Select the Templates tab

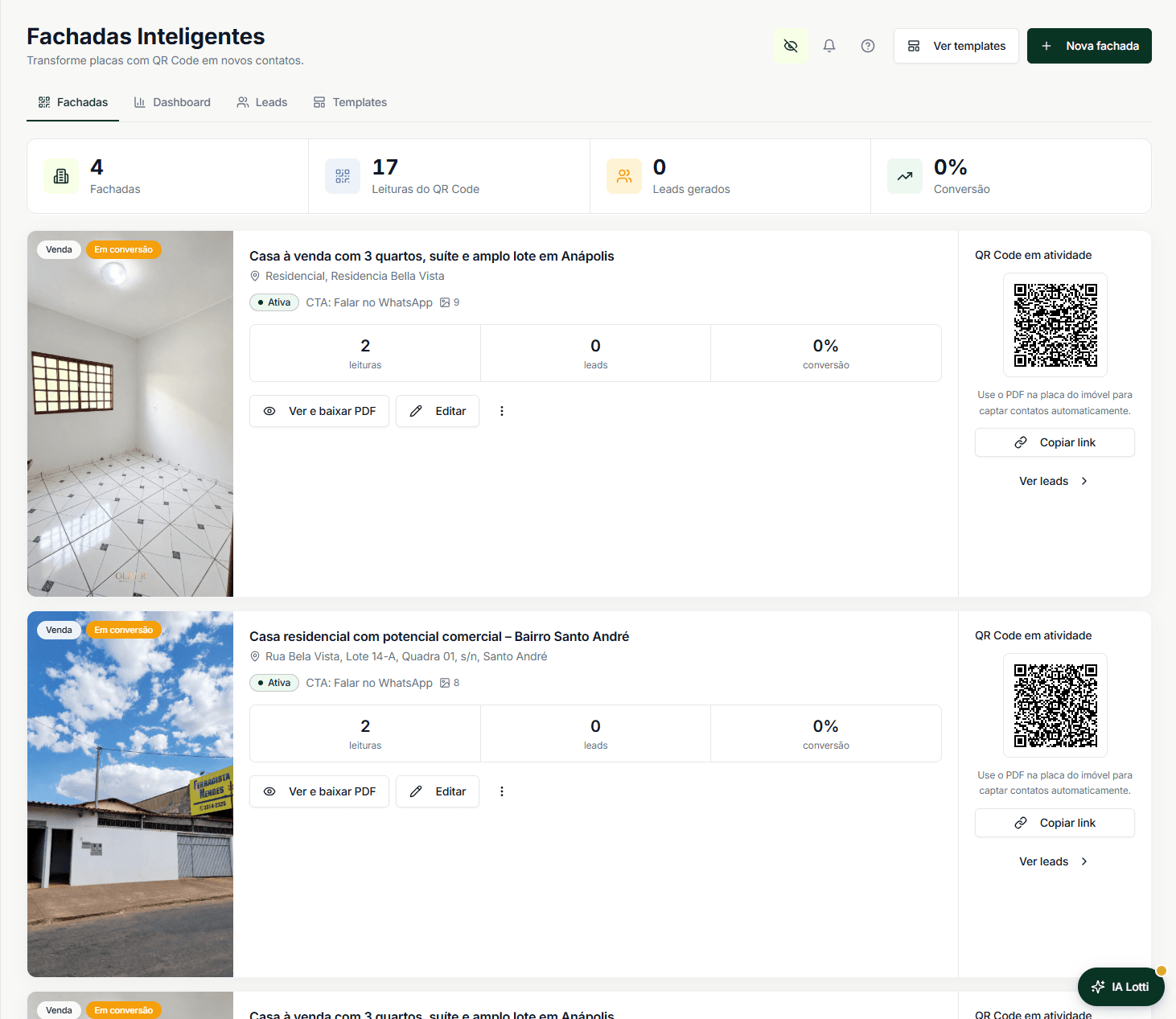(351, 102)
